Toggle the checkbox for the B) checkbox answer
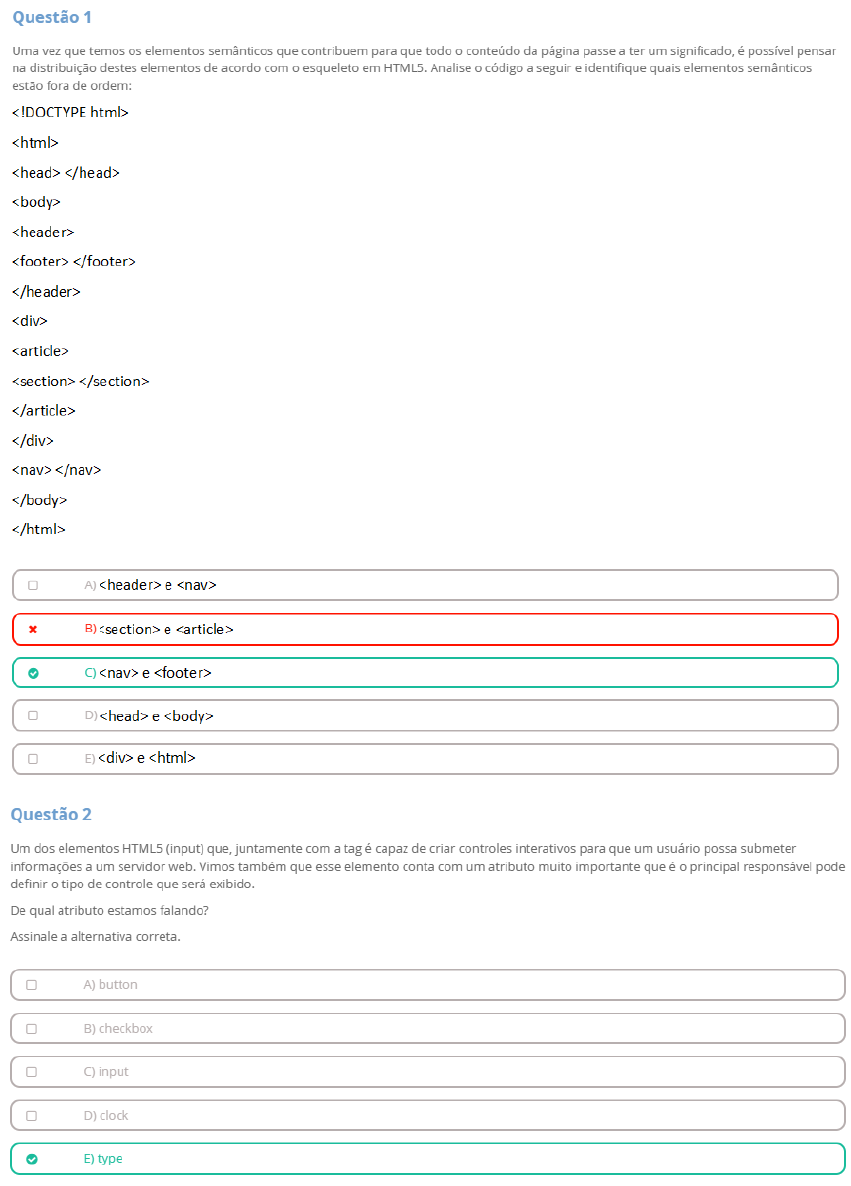Viewport: 851px width, 1186px height. (x=32, y=1029)
